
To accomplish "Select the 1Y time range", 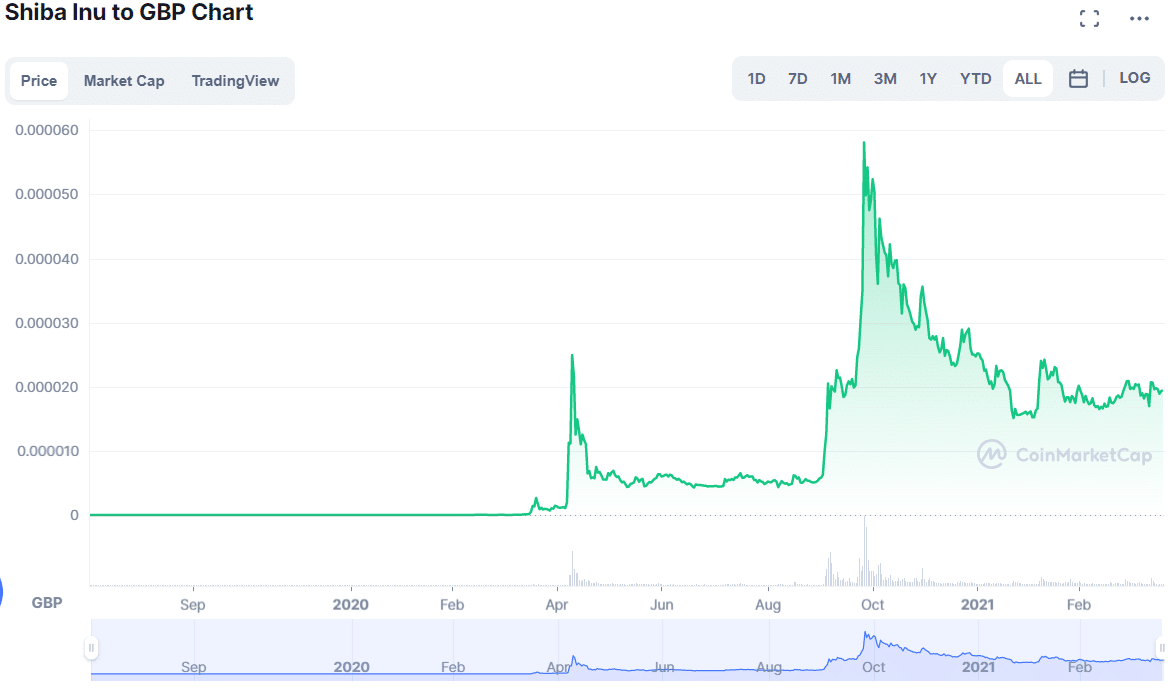I will tap(927, 78).
